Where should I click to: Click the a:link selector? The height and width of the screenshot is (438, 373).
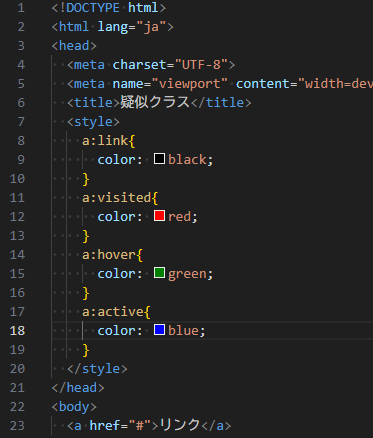pyautogui.click(x=105, y=141)
